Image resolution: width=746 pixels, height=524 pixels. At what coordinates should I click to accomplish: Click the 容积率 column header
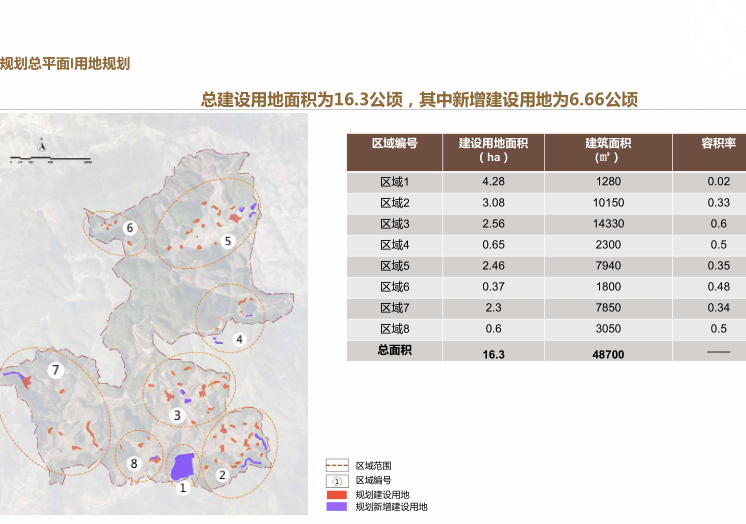(x=718, y=143)
